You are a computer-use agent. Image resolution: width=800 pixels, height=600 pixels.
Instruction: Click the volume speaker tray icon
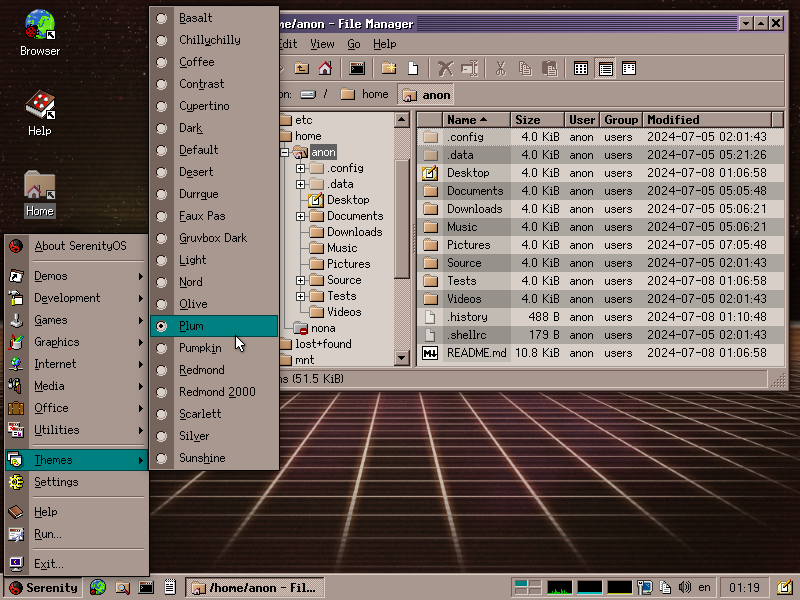[x=684, y=588]
